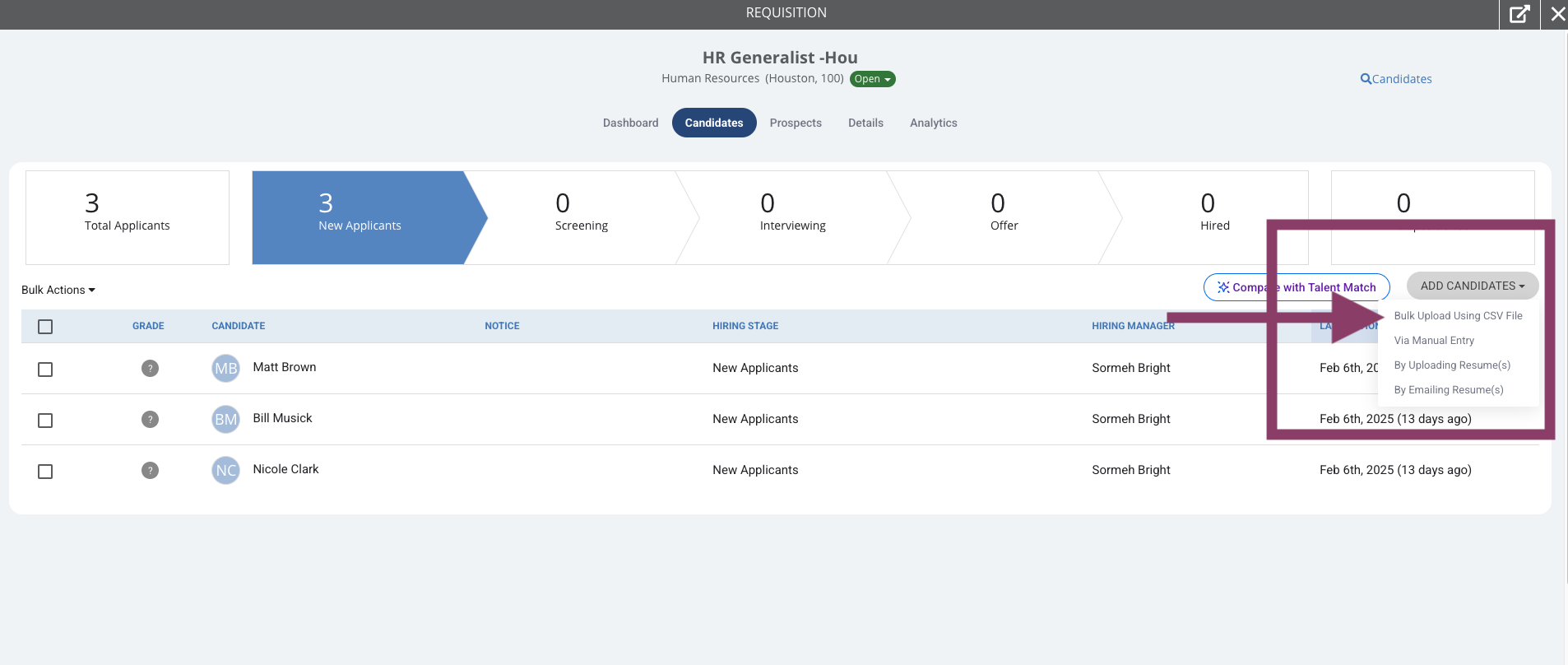Close the requisition panel

tap(1557, 14)
